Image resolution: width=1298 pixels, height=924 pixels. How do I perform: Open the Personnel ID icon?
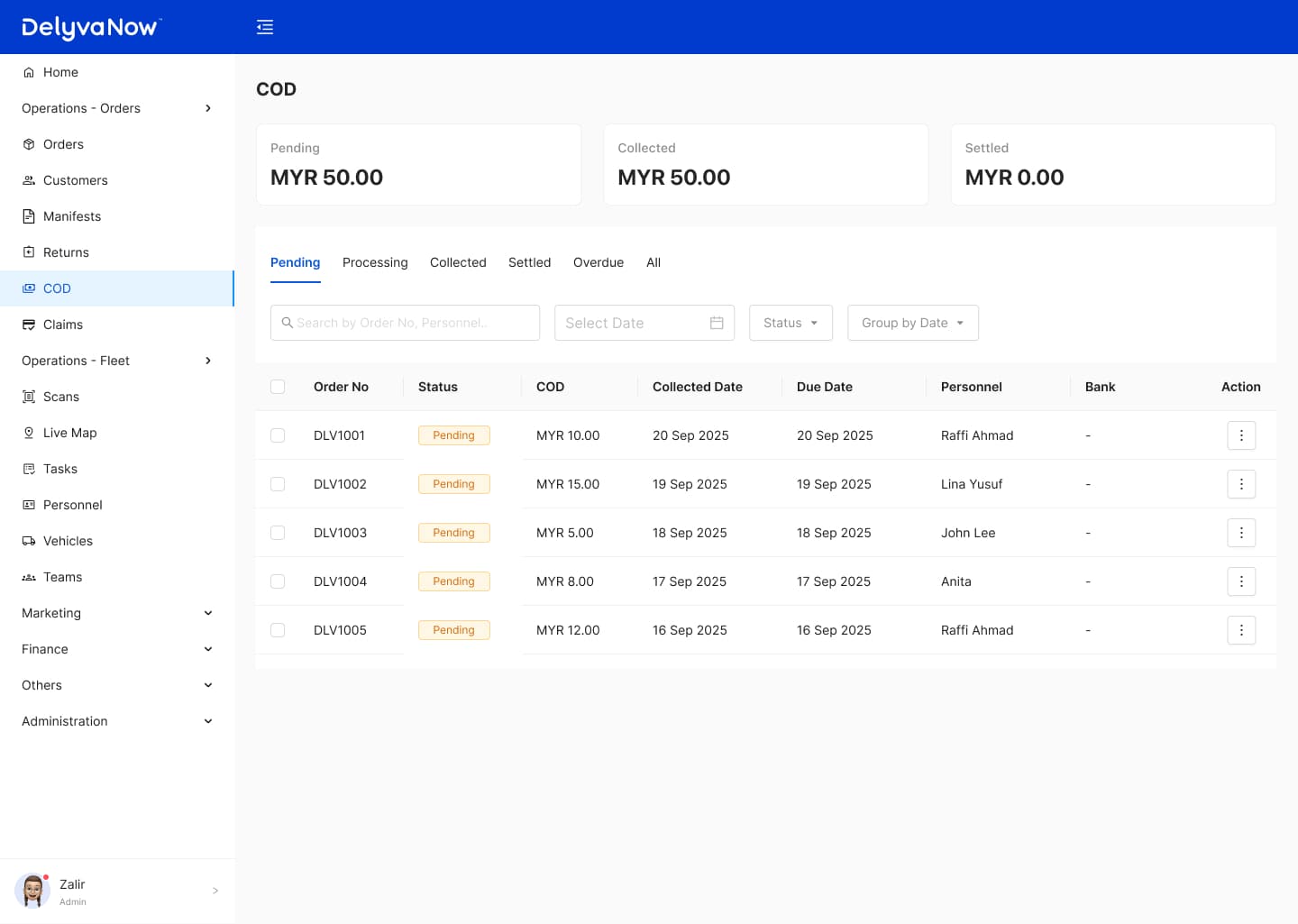tap(29, 505)
